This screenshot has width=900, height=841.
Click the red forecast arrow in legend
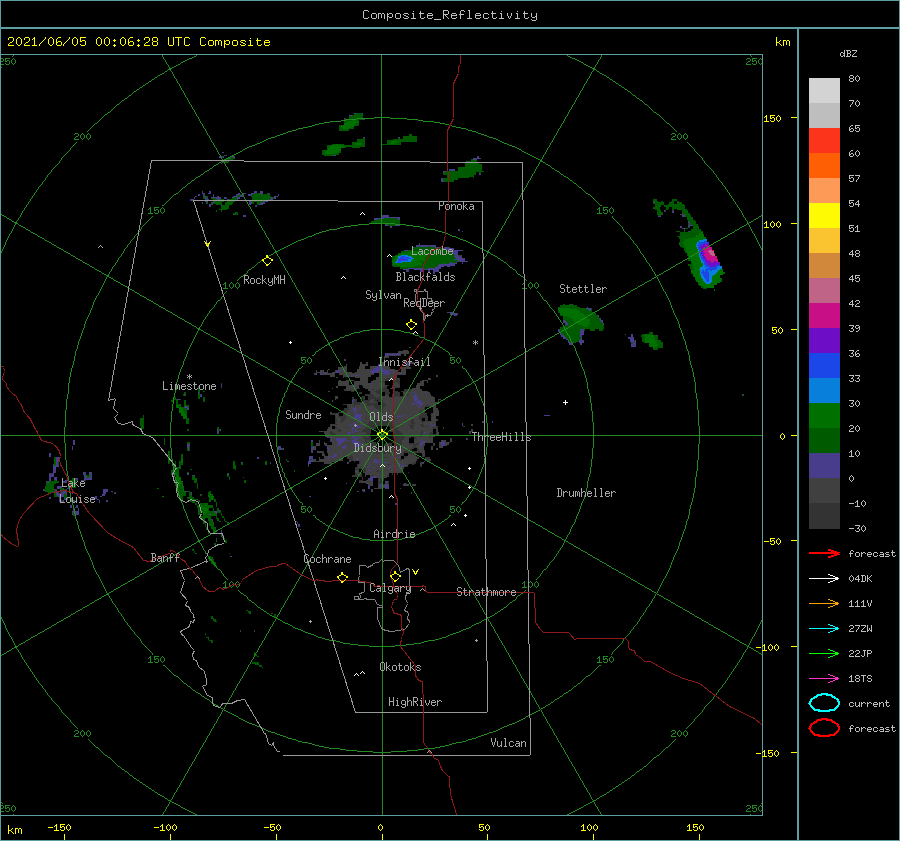tap(824, 553)
